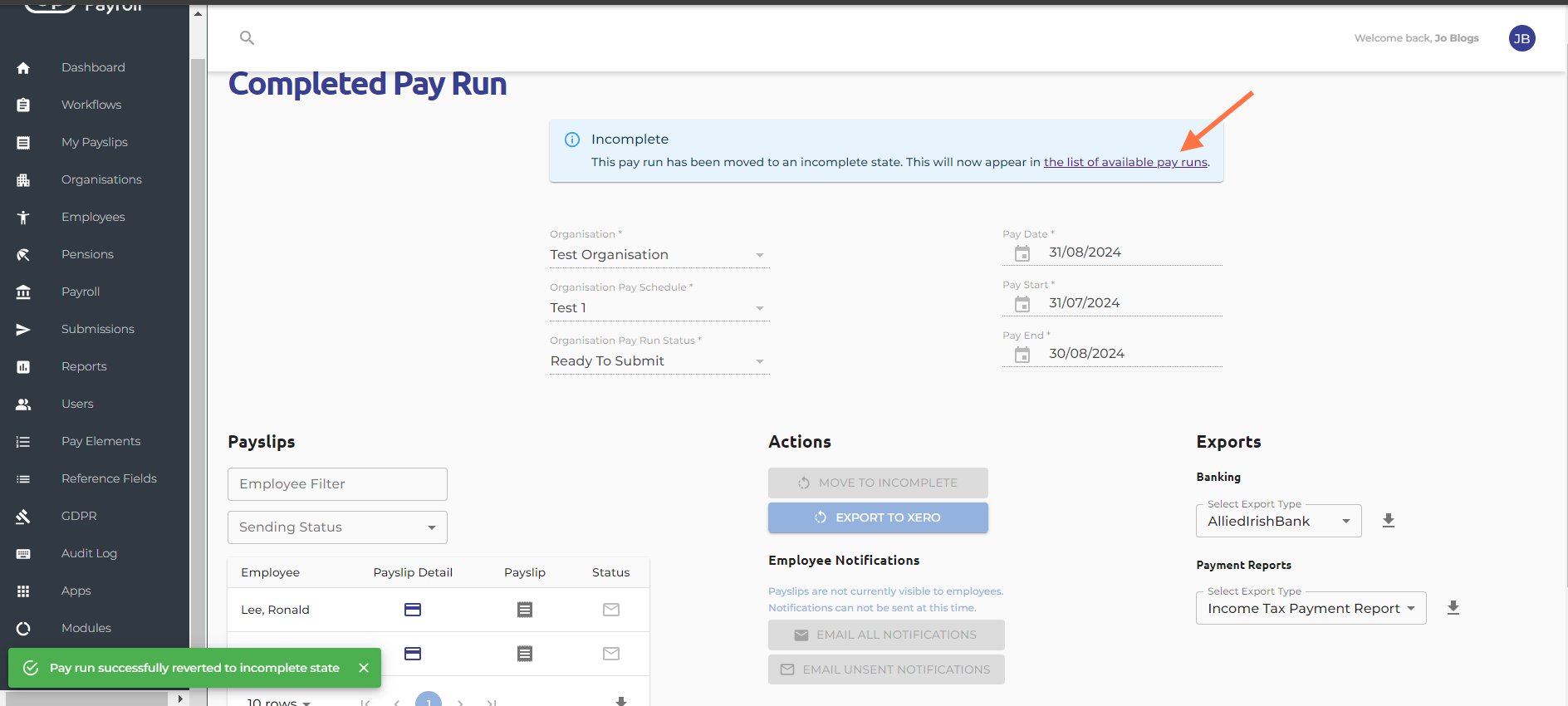This screenshot has height=706, width=1568.
Task: Go to Reports in the sidebar
Action: 84,366
